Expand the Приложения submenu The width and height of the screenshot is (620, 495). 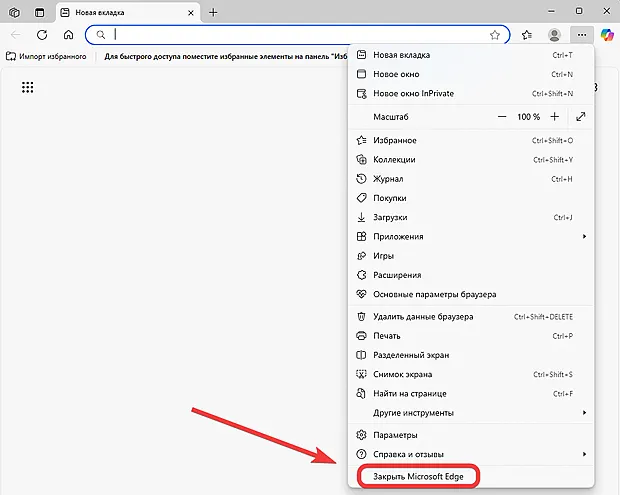pos(471,236)
